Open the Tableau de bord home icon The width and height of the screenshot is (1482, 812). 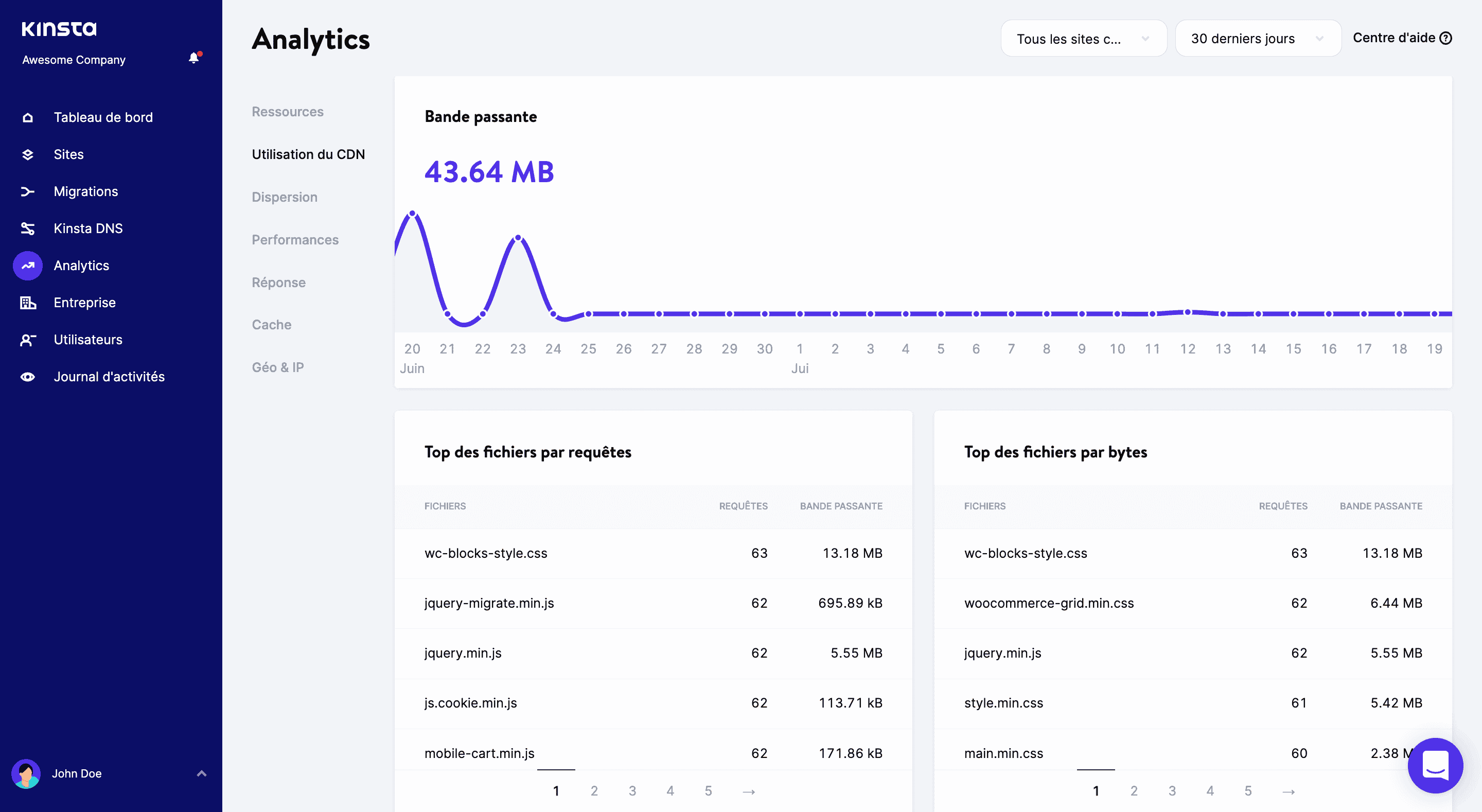27,117
